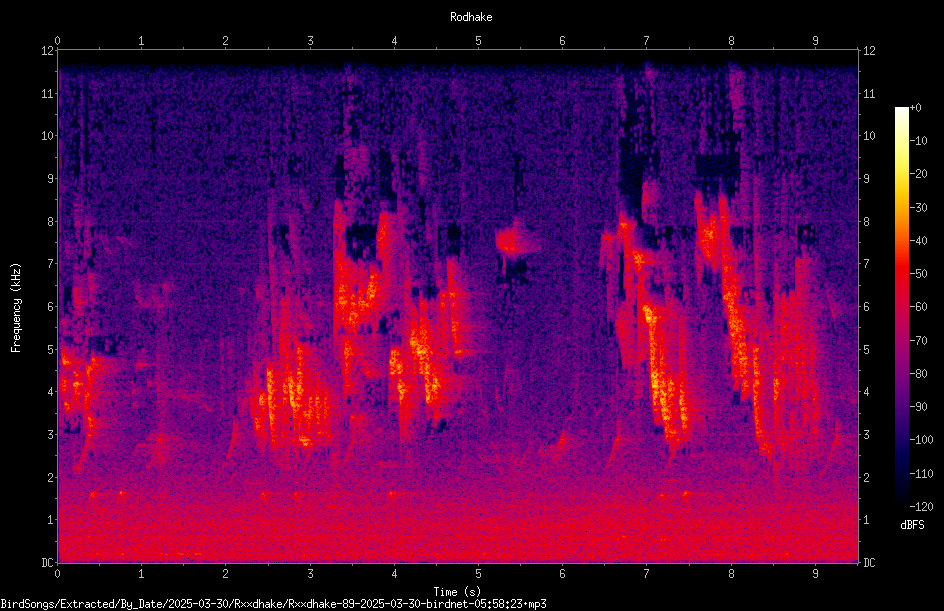Click the "2" tick on bottom time axis

(226, 574)
